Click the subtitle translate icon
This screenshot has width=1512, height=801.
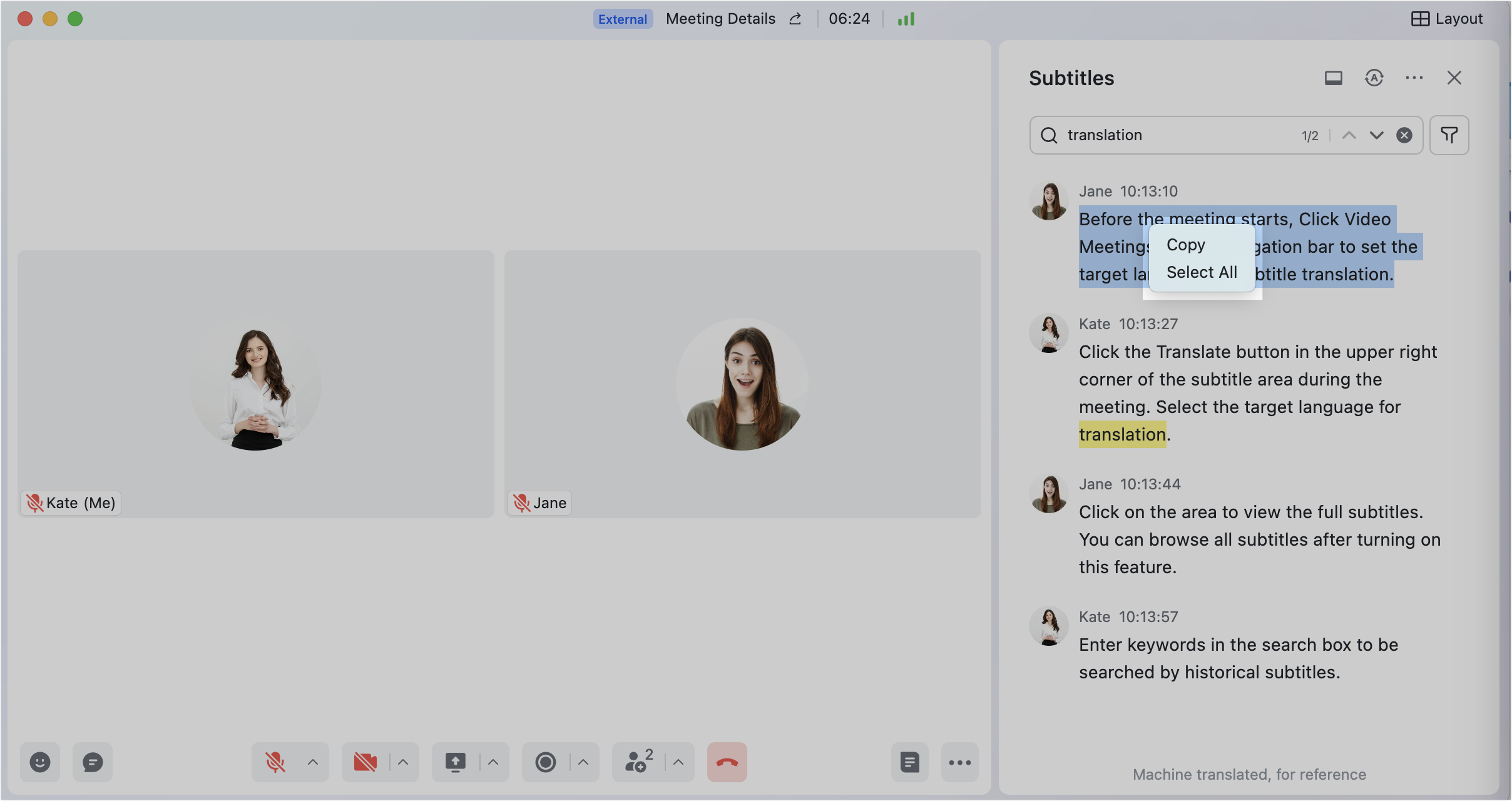coord(1374,78)
